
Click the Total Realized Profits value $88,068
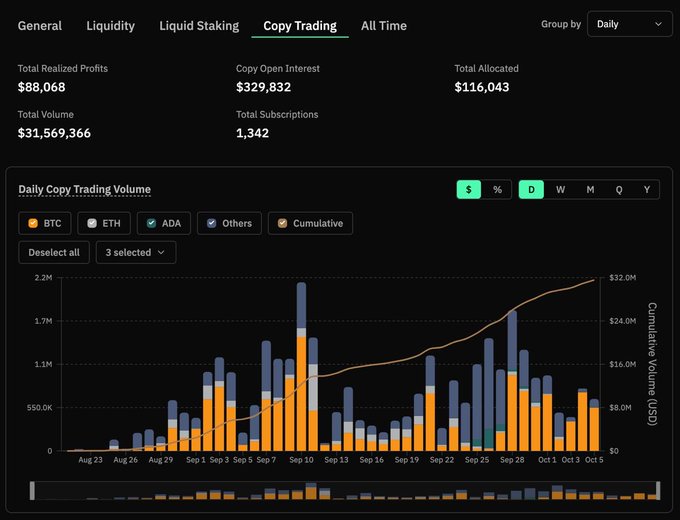(x=42, y=87)
